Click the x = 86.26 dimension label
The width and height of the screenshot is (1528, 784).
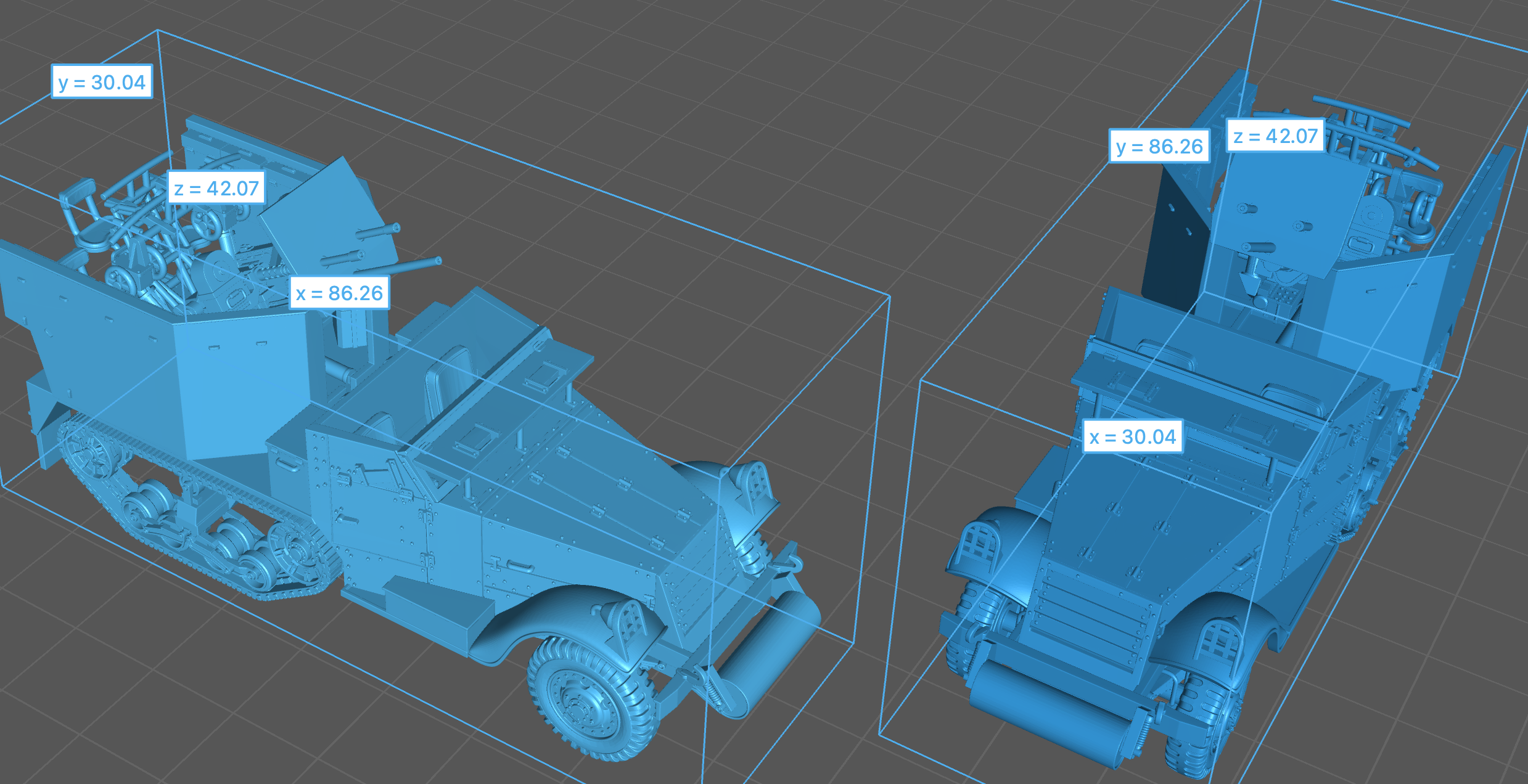339,293
